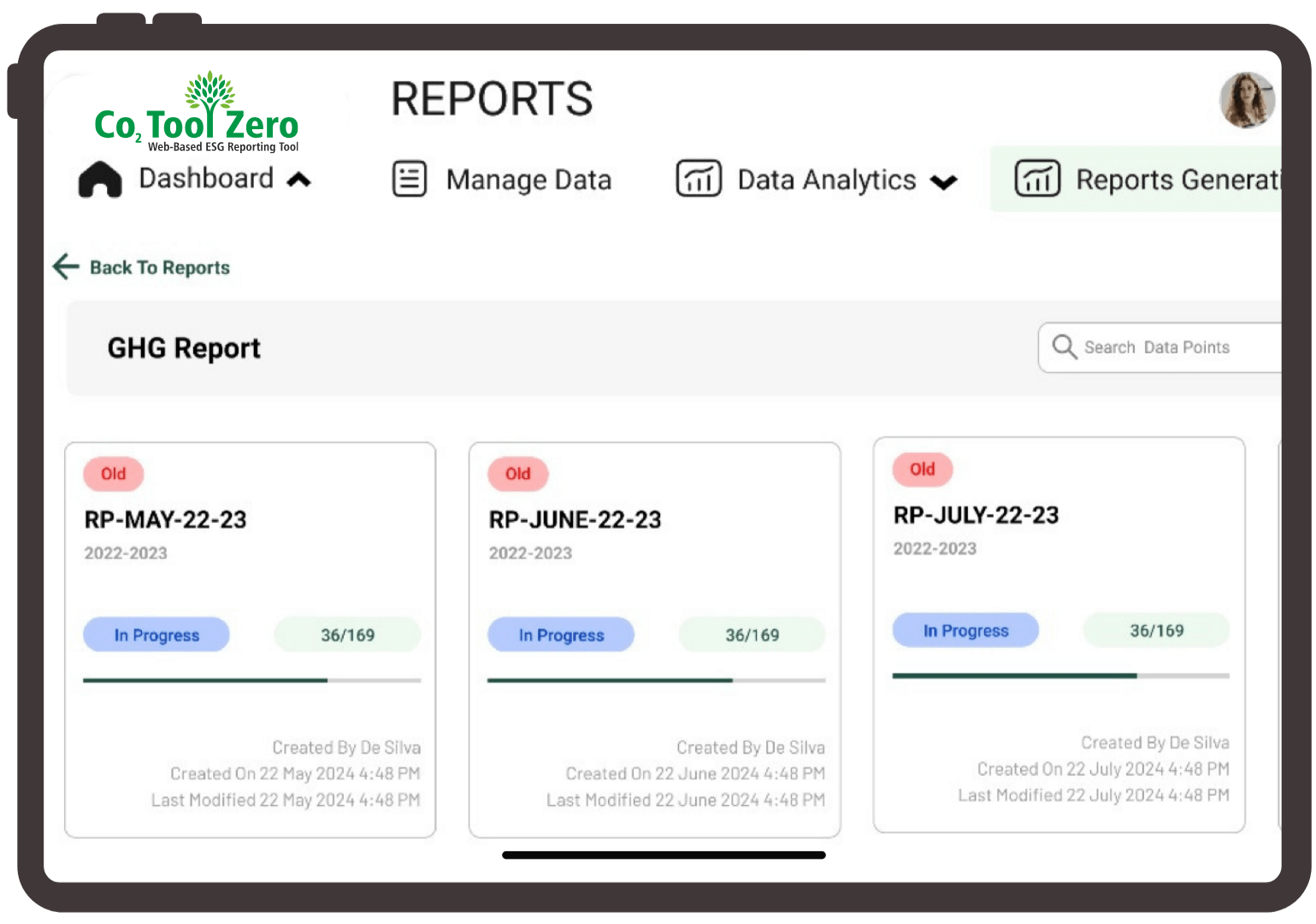Click In Progress status on RP-MAY-22-23
Screen dimensions: 1316x924
point(156,635)
